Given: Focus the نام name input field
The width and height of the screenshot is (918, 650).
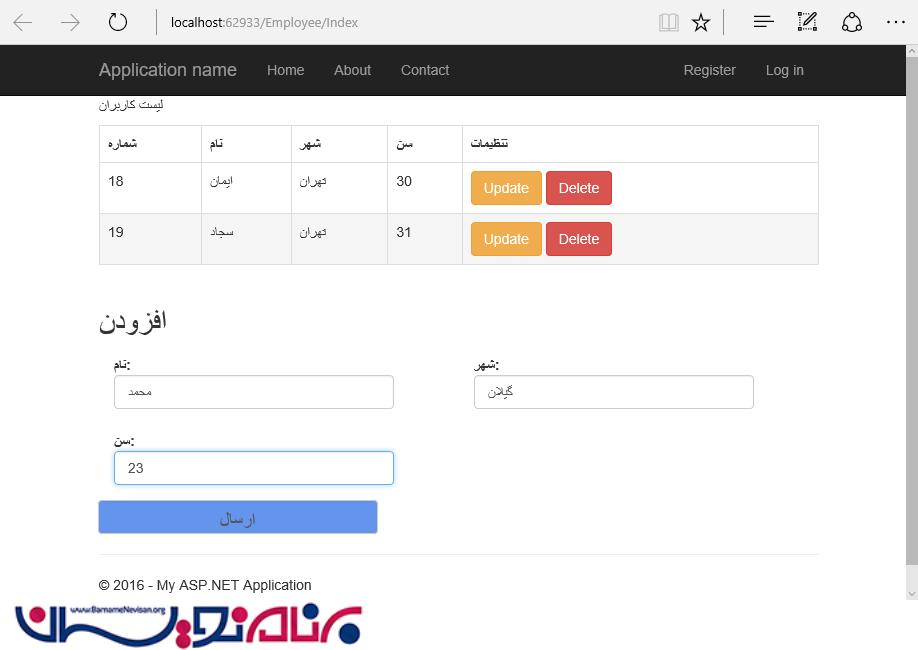Looking at the screenshot, I should pos(254,392).
